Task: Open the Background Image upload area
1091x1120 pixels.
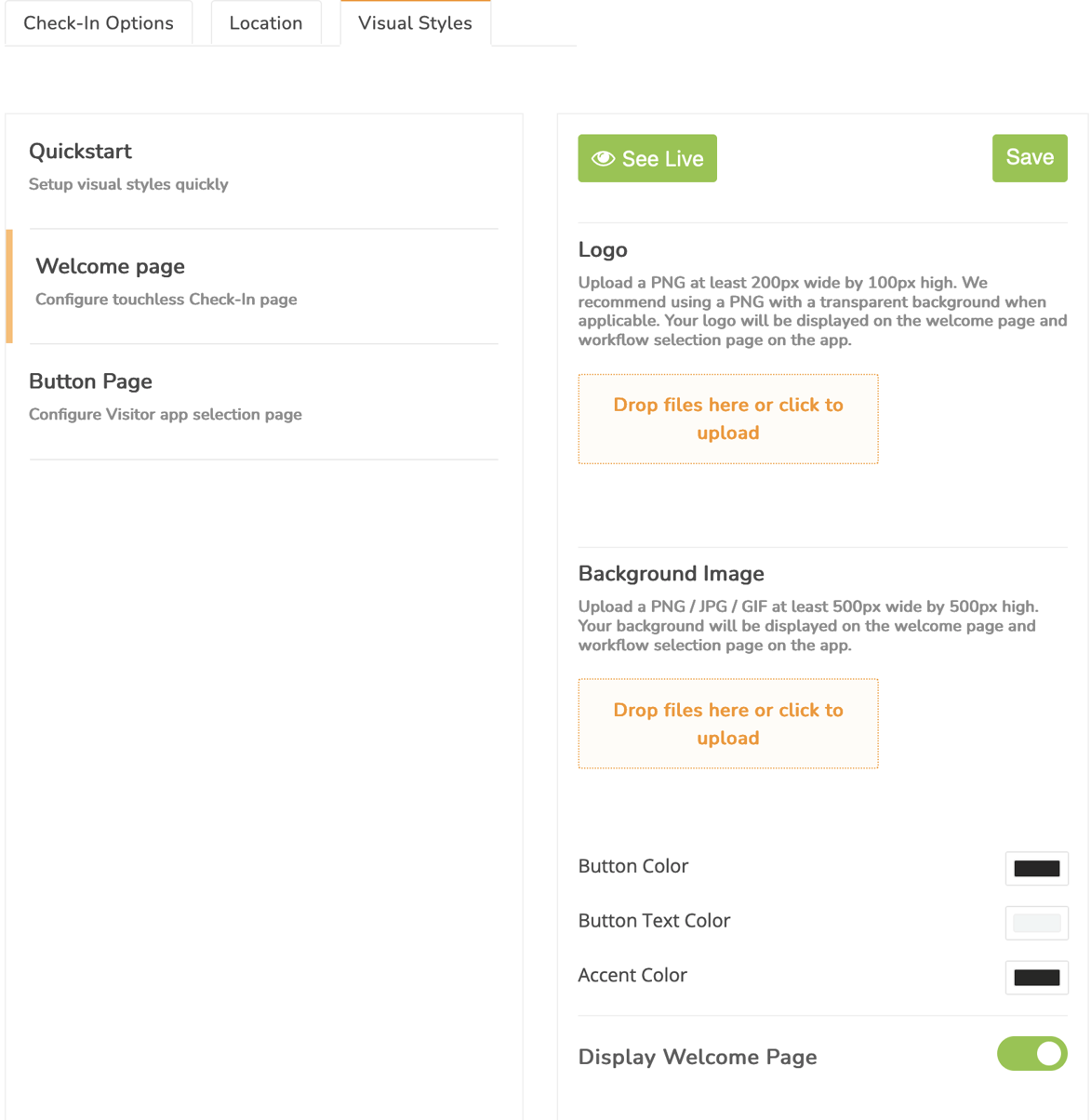Action: [728, 724]
